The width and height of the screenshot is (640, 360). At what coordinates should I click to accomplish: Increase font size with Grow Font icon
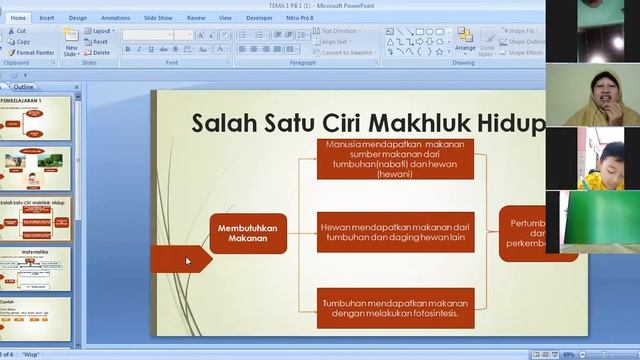pyautogui.click(x=200, y=36)
